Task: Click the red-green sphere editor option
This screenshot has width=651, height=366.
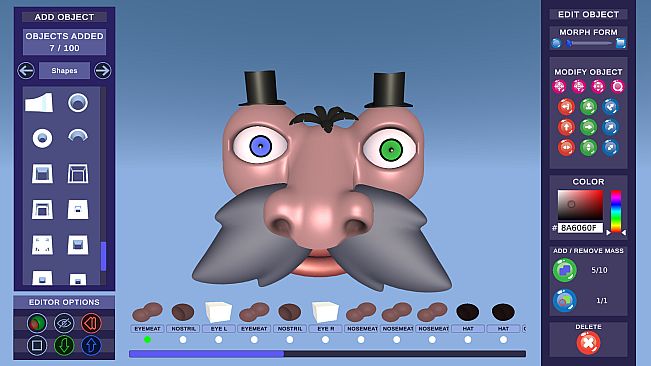Action: pyautogui.click(x=37, y=323)
